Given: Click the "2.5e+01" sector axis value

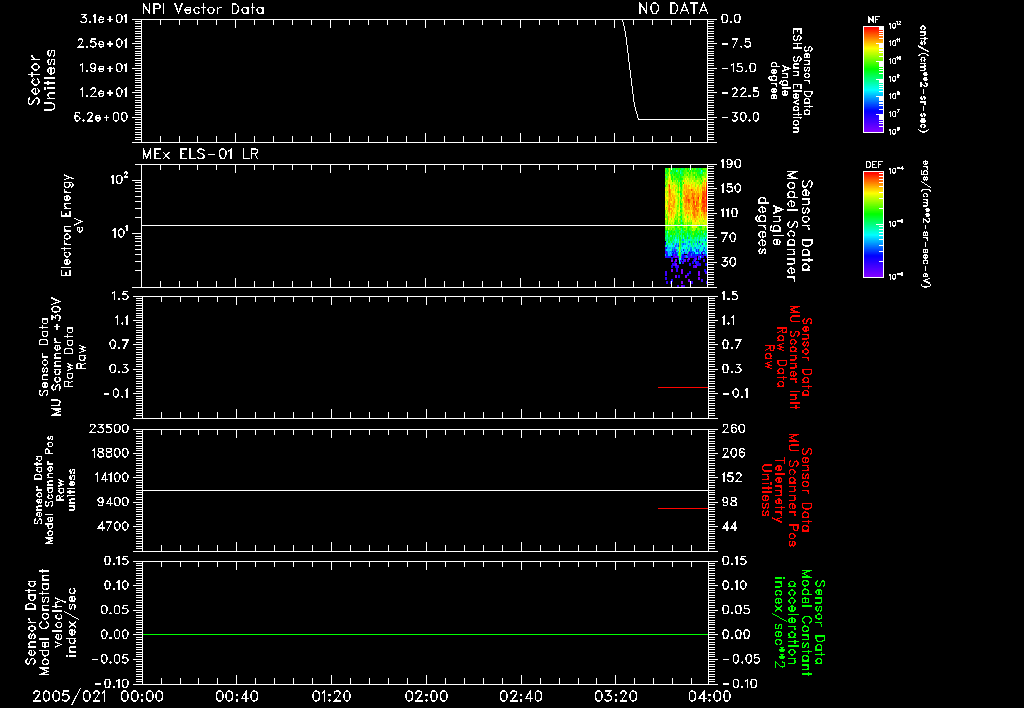Looking at the screenshot, I should coord(104,43).
